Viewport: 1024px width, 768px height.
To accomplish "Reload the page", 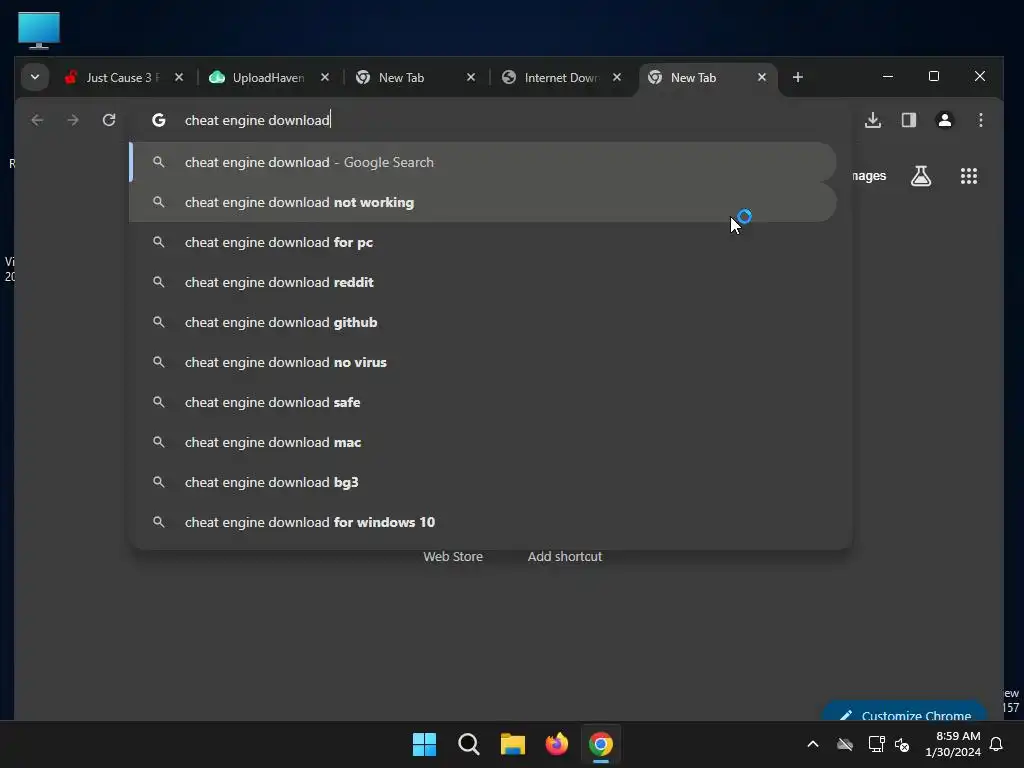I will pyautogui.click(x=109, y=120).
